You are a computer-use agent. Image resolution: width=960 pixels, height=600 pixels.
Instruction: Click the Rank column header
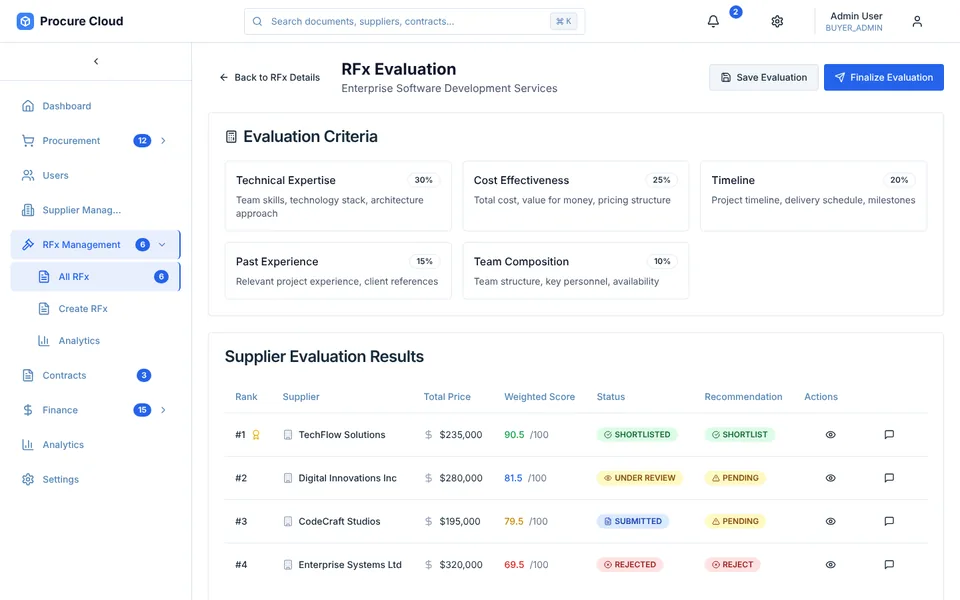point(246,397)
